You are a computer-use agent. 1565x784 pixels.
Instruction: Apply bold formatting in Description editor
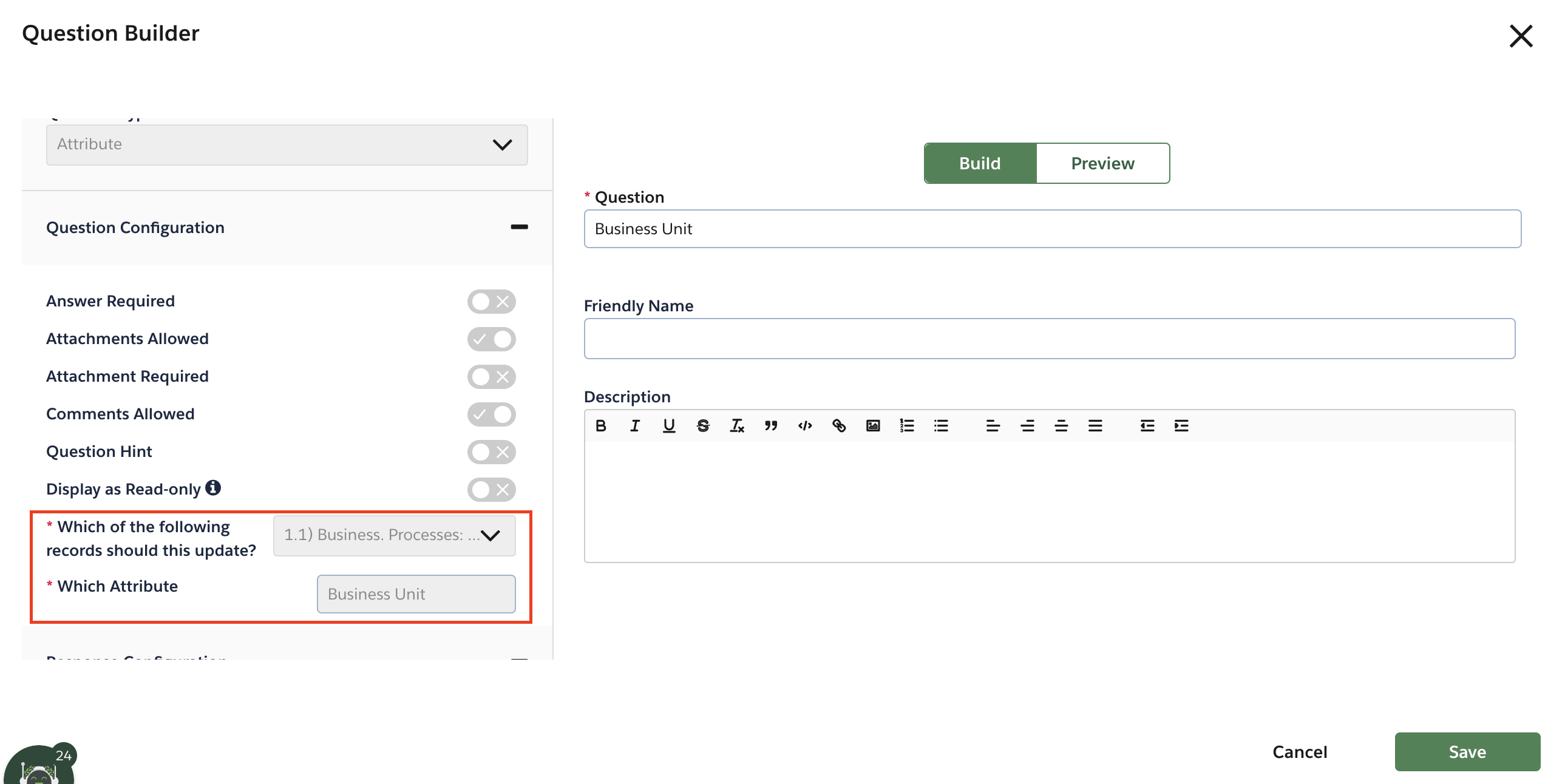point(601,426)
